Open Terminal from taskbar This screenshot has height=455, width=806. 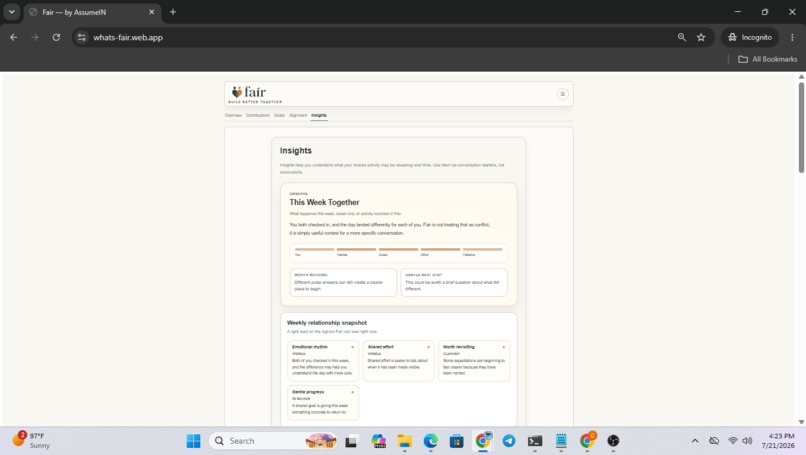click(x=535, y=441)
